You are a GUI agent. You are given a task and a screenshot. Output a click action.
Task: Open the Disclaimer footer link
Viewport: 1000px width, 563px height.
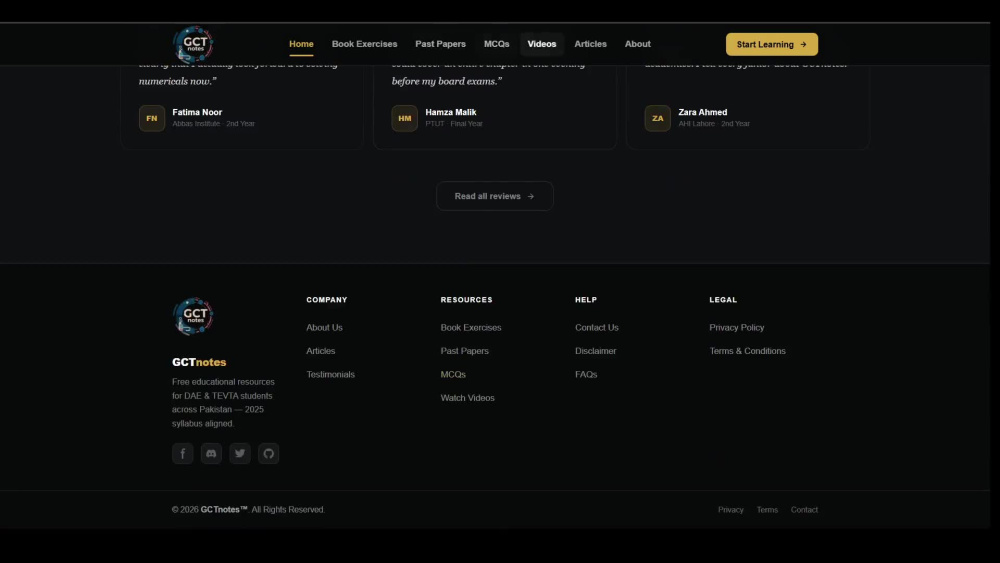[x=595, y=351]
